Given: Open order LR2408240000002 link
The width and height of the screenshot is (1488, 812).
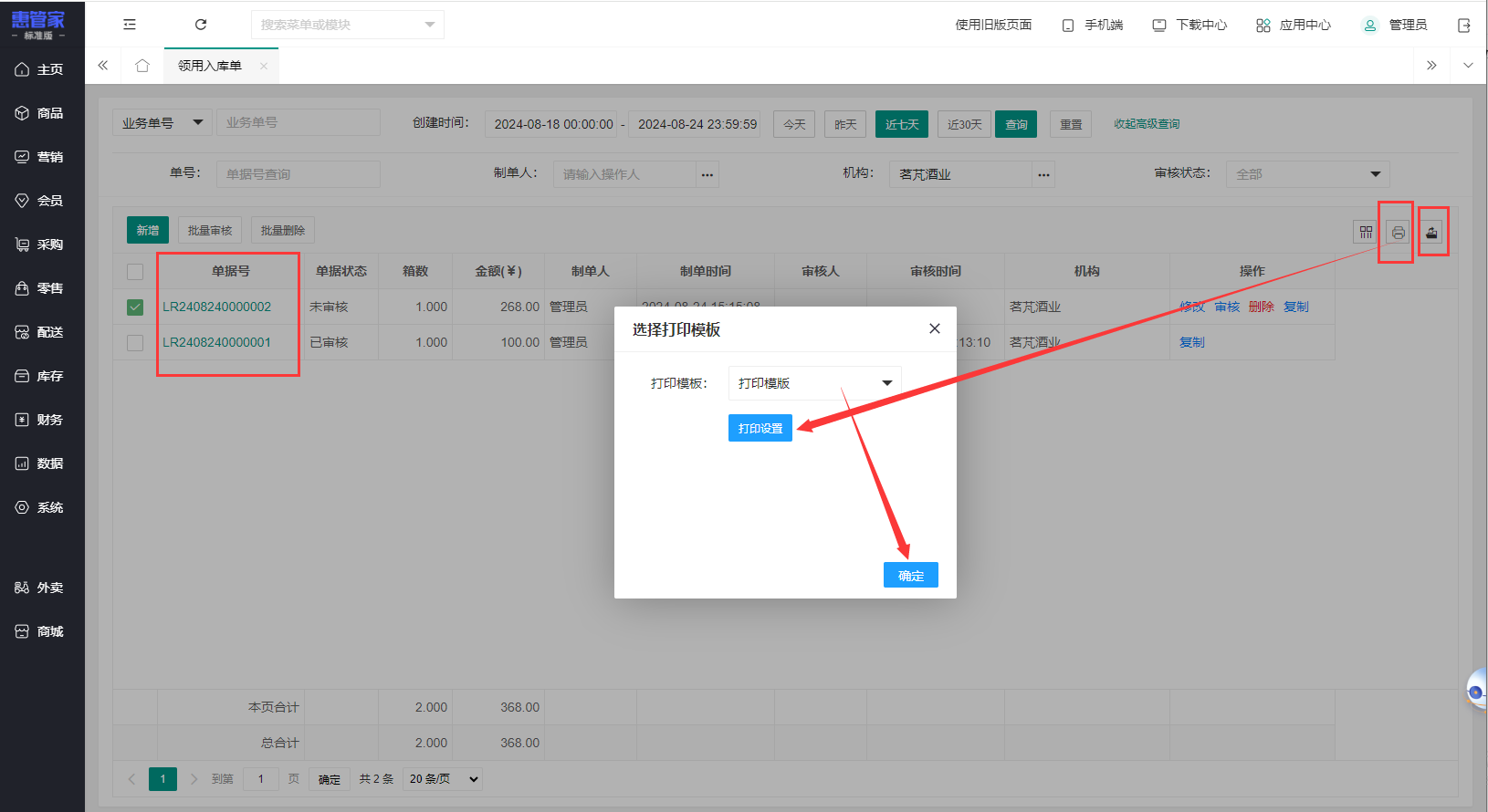Looking at the screenshot, I should click(216, 307).
